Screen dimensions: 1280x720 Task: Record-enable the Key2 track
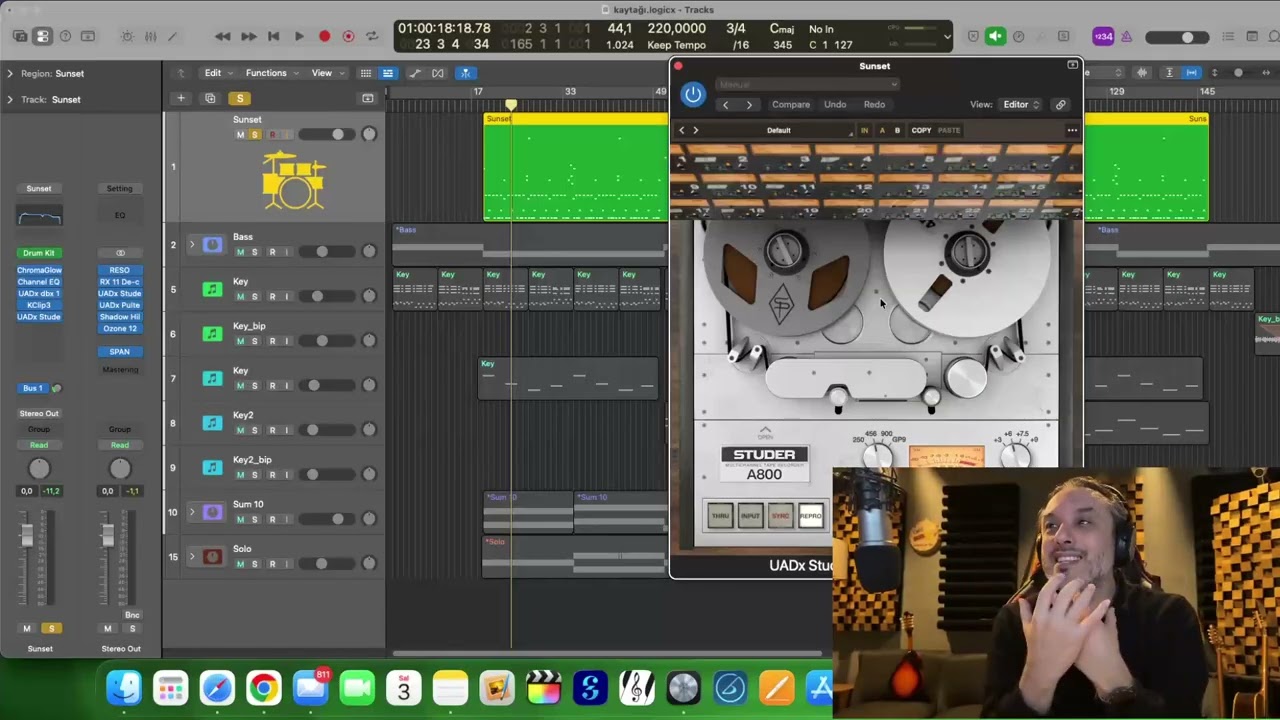click(x=272, y=430)
